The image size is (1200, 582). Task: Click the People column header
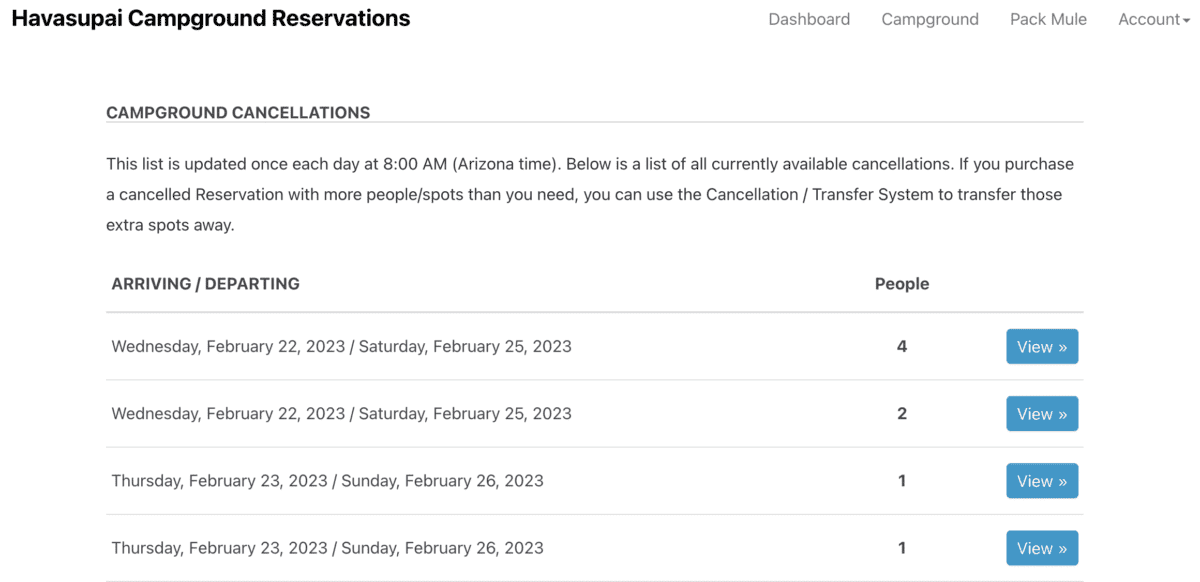coord(902,284)
